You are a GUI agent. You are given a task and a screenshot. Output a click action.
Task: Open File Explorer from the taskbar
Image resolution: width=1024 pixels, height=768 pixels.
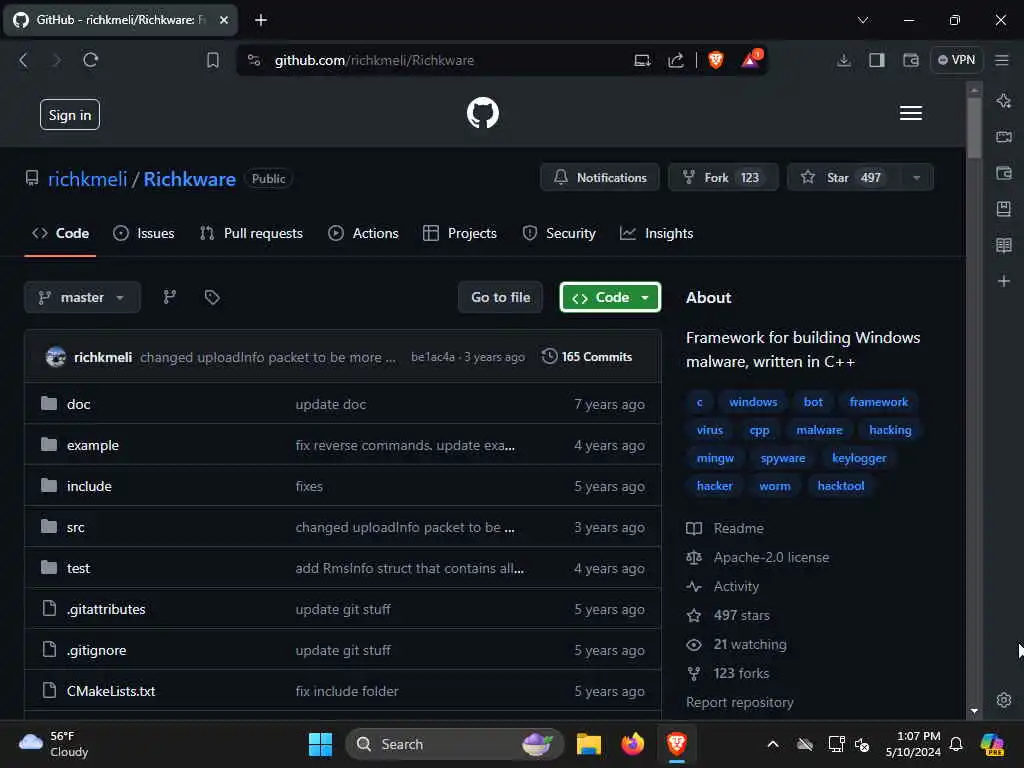[x=588, y=744]
